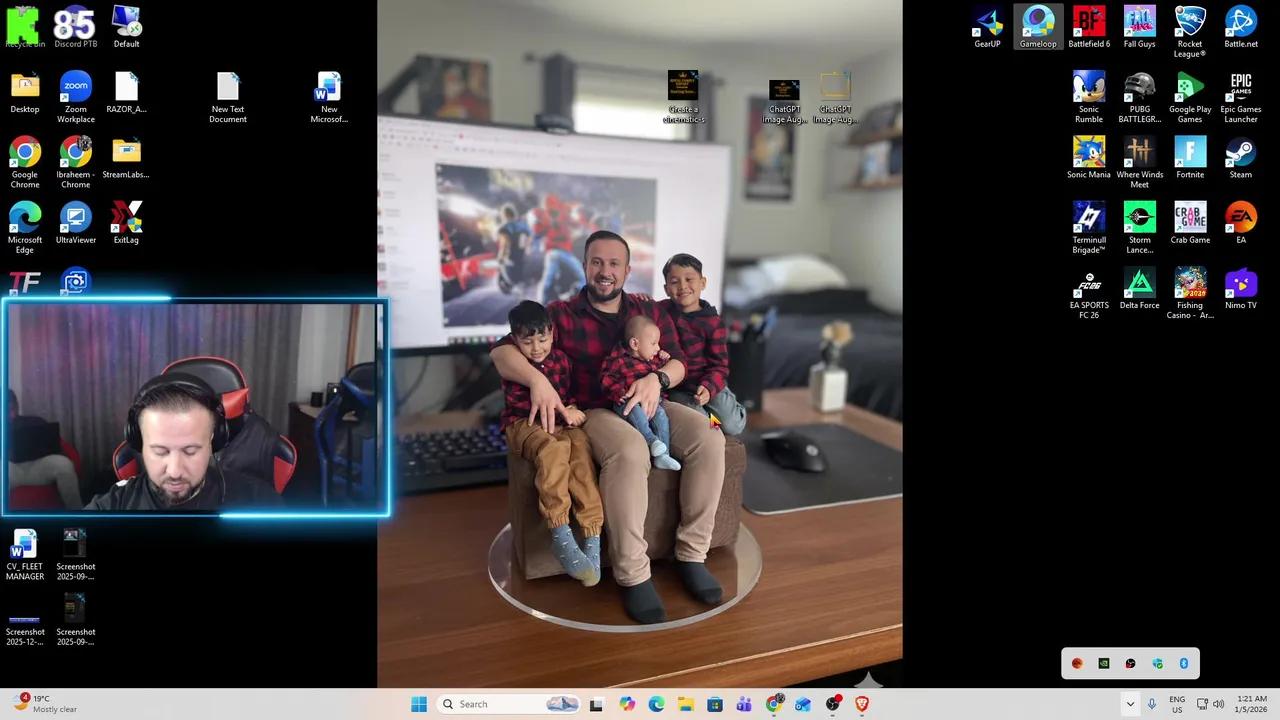This screenshot has width=1280, height=720.
Task: Open the Start menu
Action: click(x=420, y=704)
